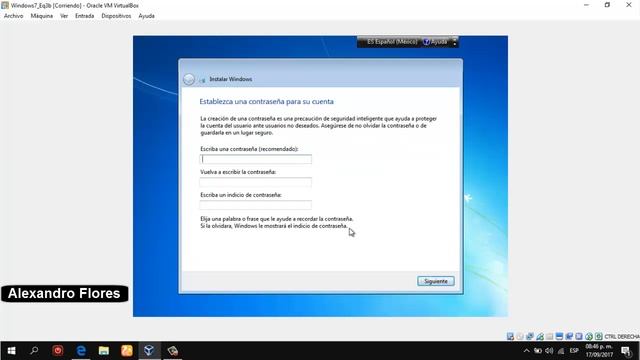Open the taskbar search magnifier
Image resolution: width=640 pixels, height=360 pixels.
coord(34,351)
